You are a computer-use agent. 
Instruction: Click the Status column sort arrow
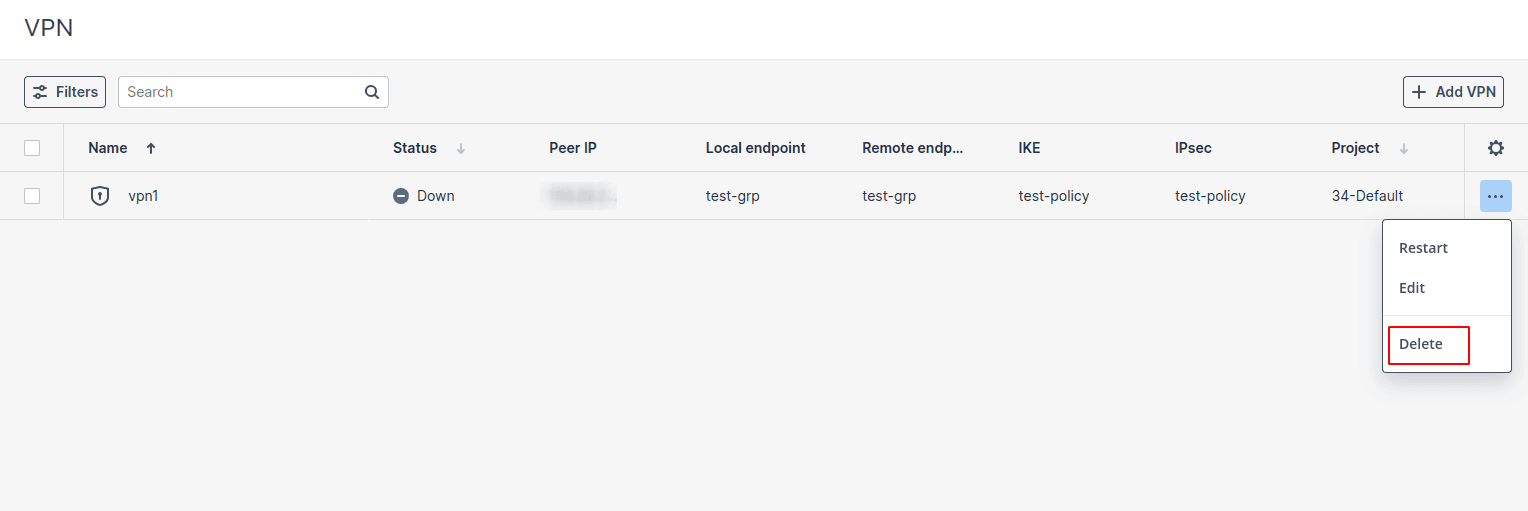pyautogui.click(x=461, y=149)
